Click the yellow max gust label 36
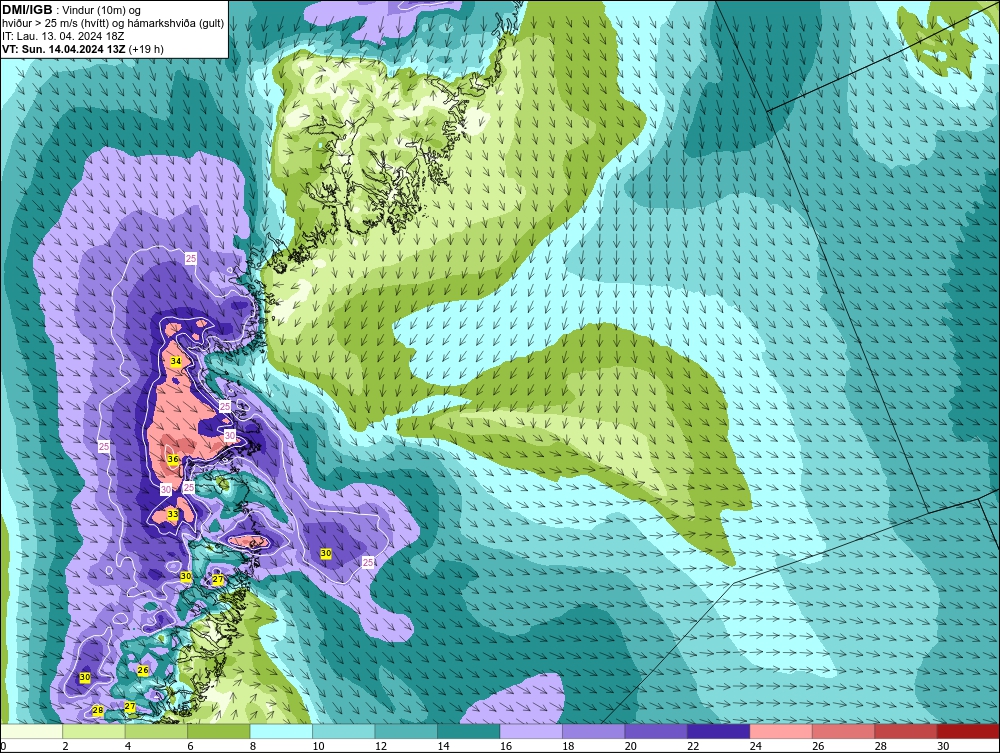The width and height of the screenshot is (1000, 753). 173,459
